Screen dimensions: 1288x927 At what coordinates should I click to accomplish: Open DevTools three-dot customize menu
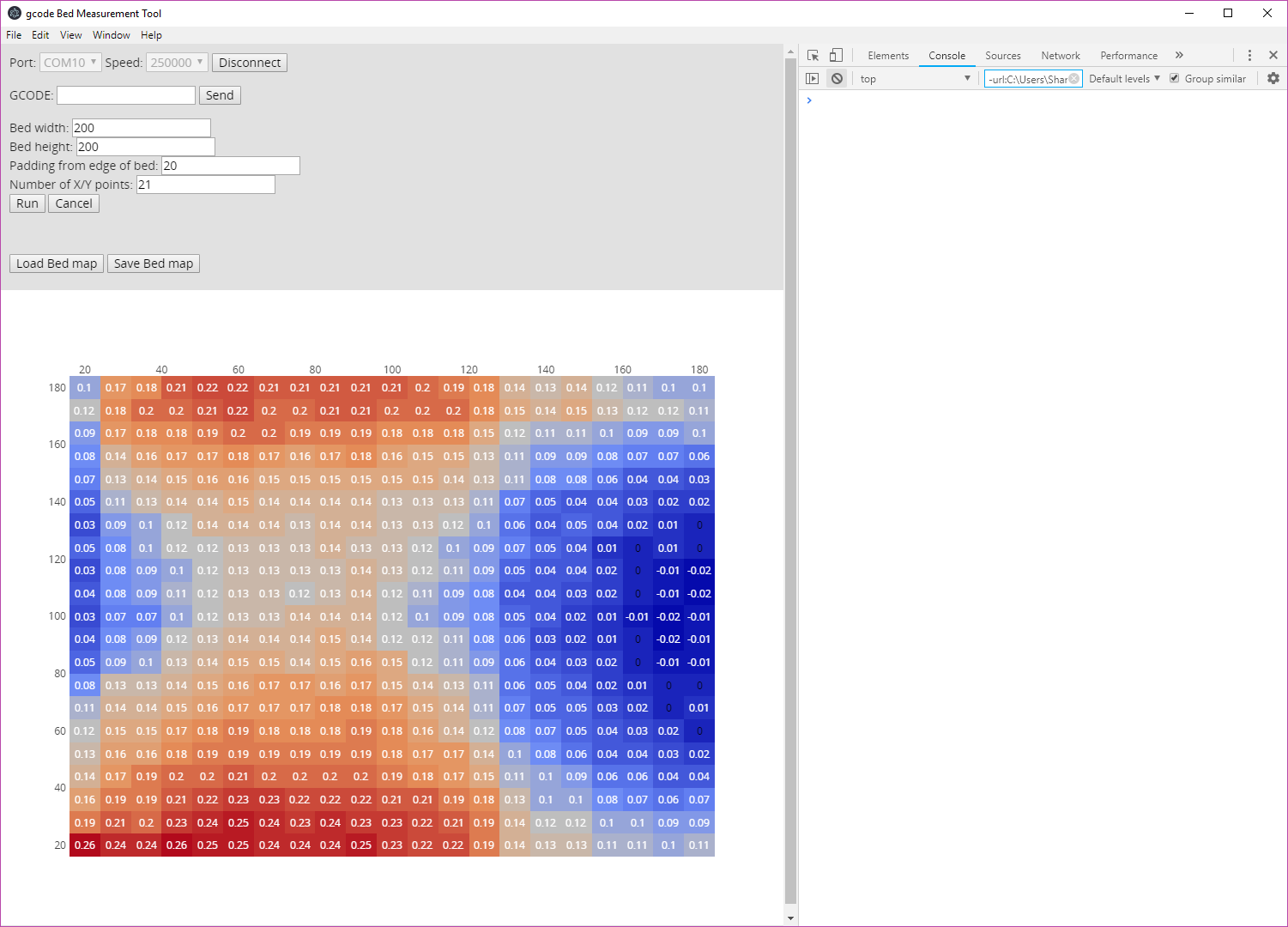[1249, 55]
